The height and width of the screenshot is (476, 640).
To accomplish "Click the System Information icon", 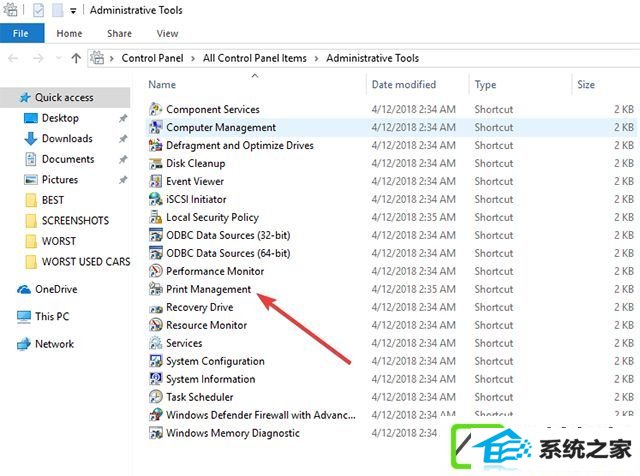I will (x=156, y=379).
